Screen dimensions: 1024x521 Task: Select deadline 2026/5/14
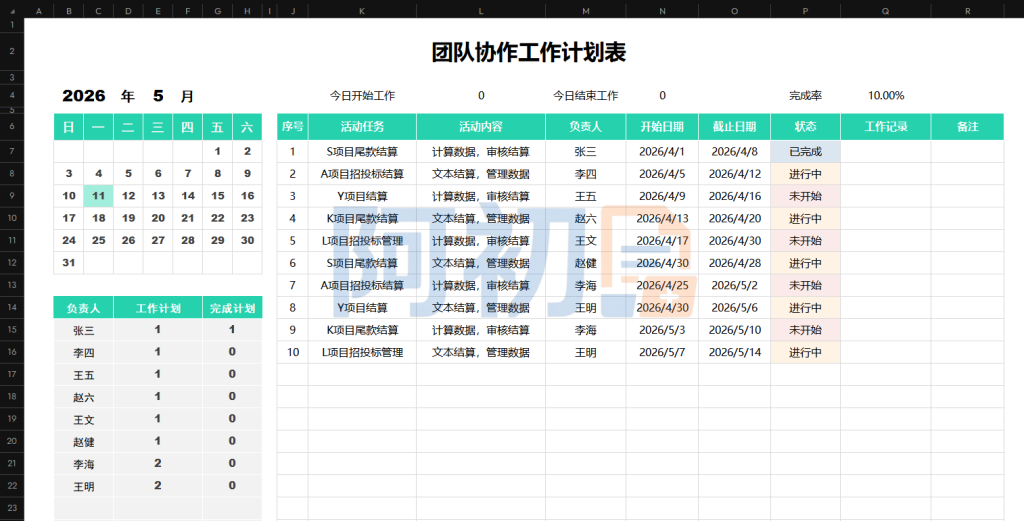tap(735, 352)
